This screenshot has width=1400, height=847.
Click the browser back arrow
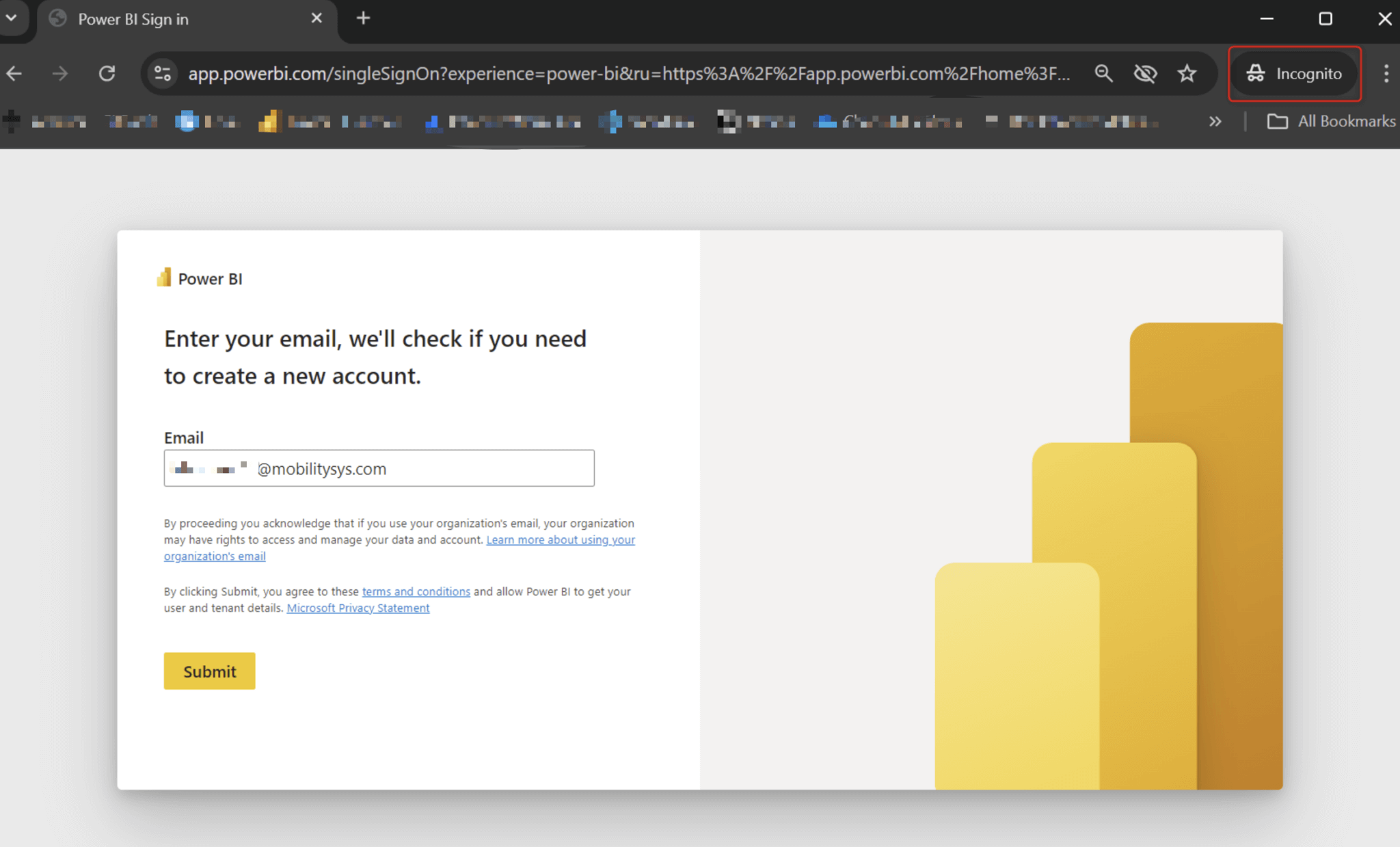tap(14, 73)
